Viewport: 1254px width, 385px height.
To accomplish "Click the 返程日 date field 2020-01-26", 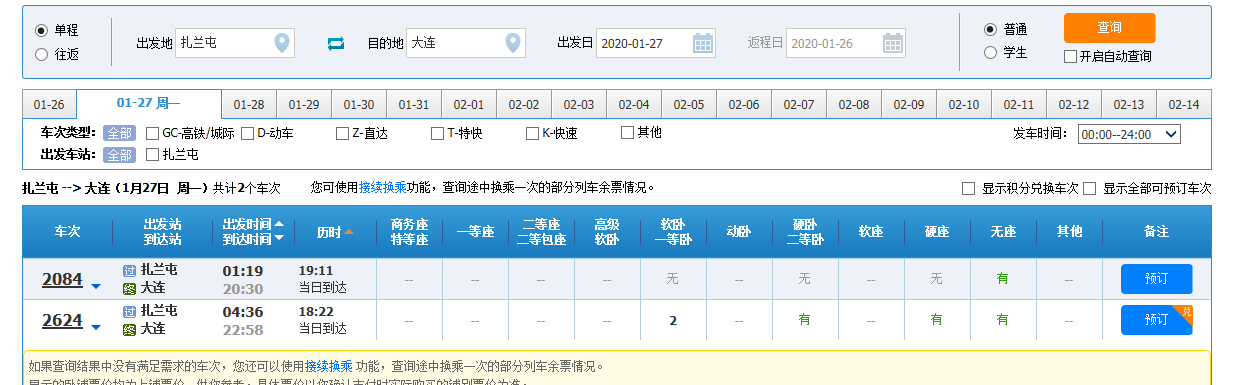I will coord(846,43).
